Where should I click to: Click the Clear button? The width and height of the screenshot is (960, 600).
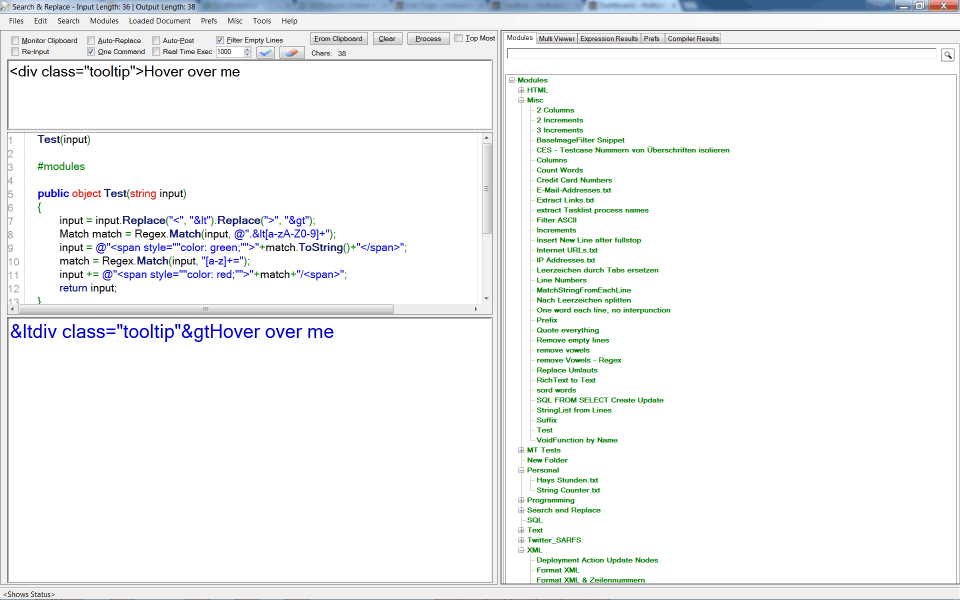tap(387, 39)
